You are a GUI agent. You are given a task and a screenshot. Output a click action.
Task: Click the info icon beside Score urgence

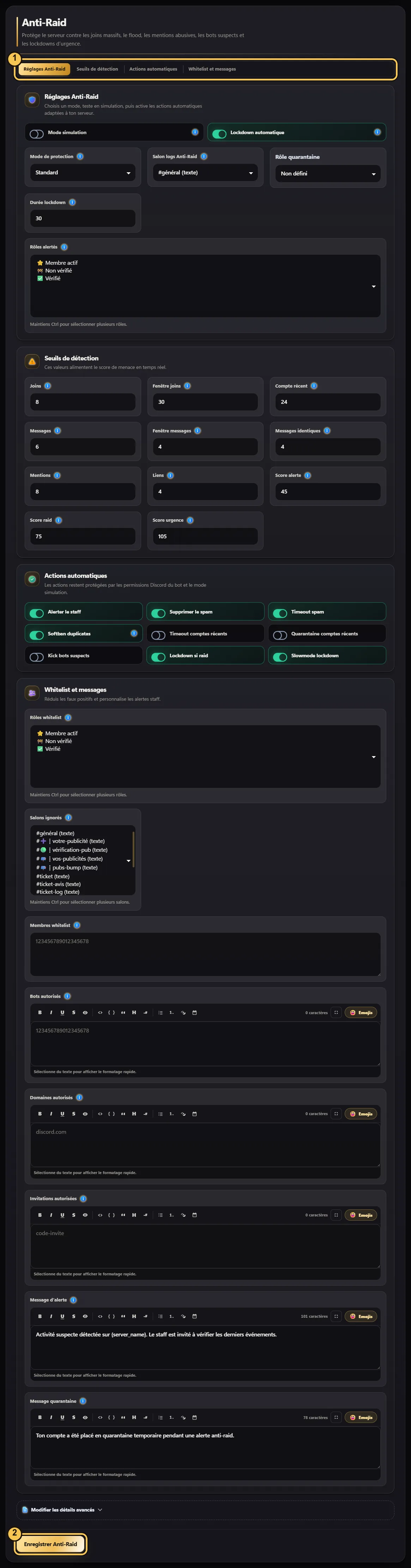(x=190, y=520)
